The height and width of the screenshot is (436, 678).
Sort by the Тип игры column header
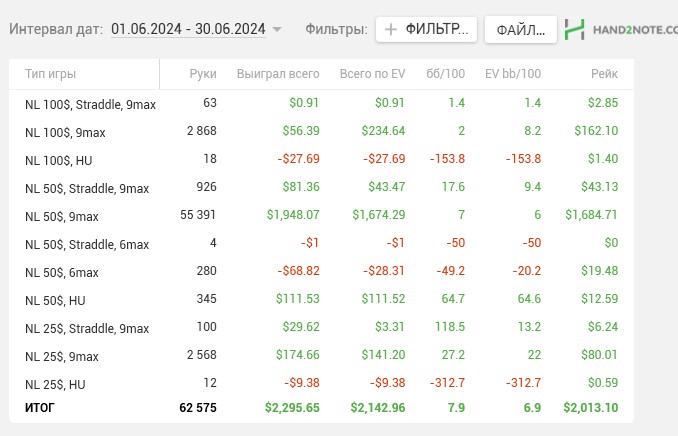point(50,74)
